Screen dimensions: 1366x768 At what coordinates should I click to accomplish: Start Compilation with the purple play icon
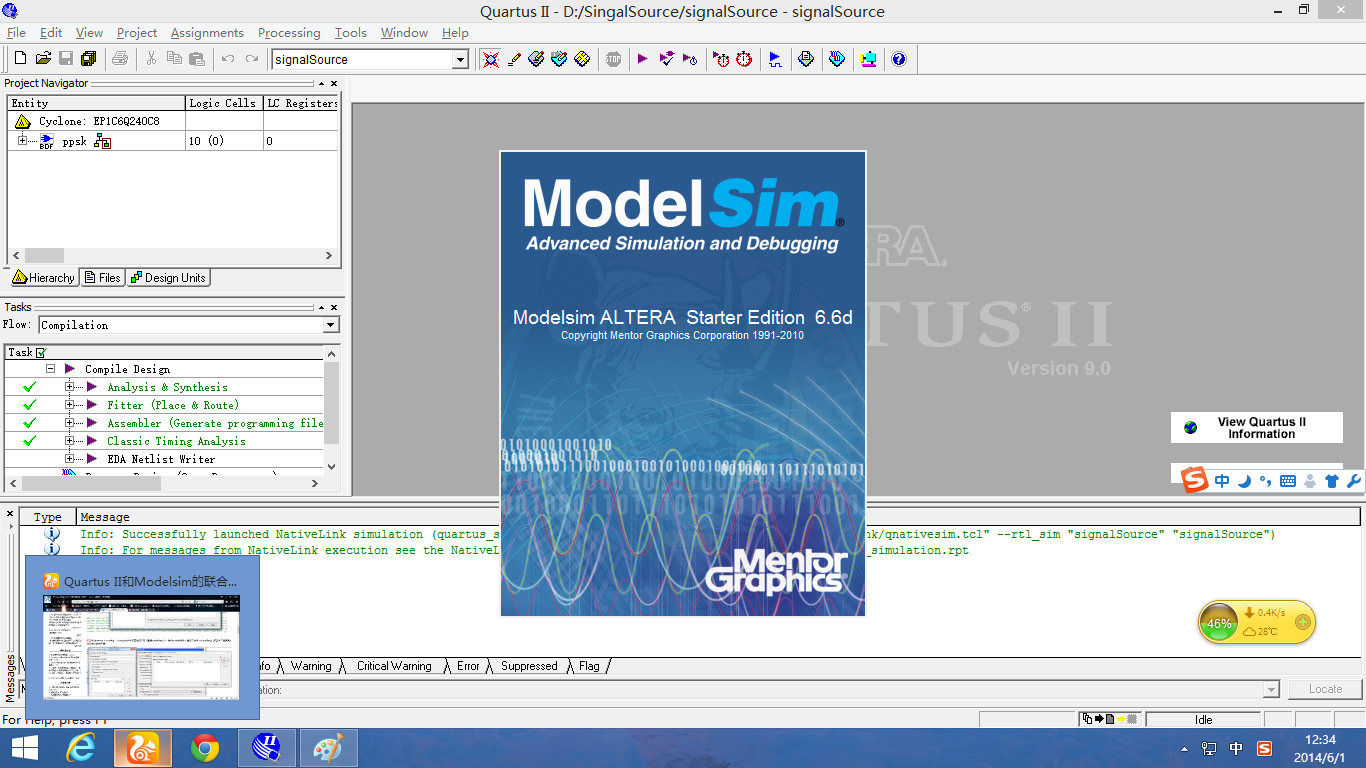point(643,59)
